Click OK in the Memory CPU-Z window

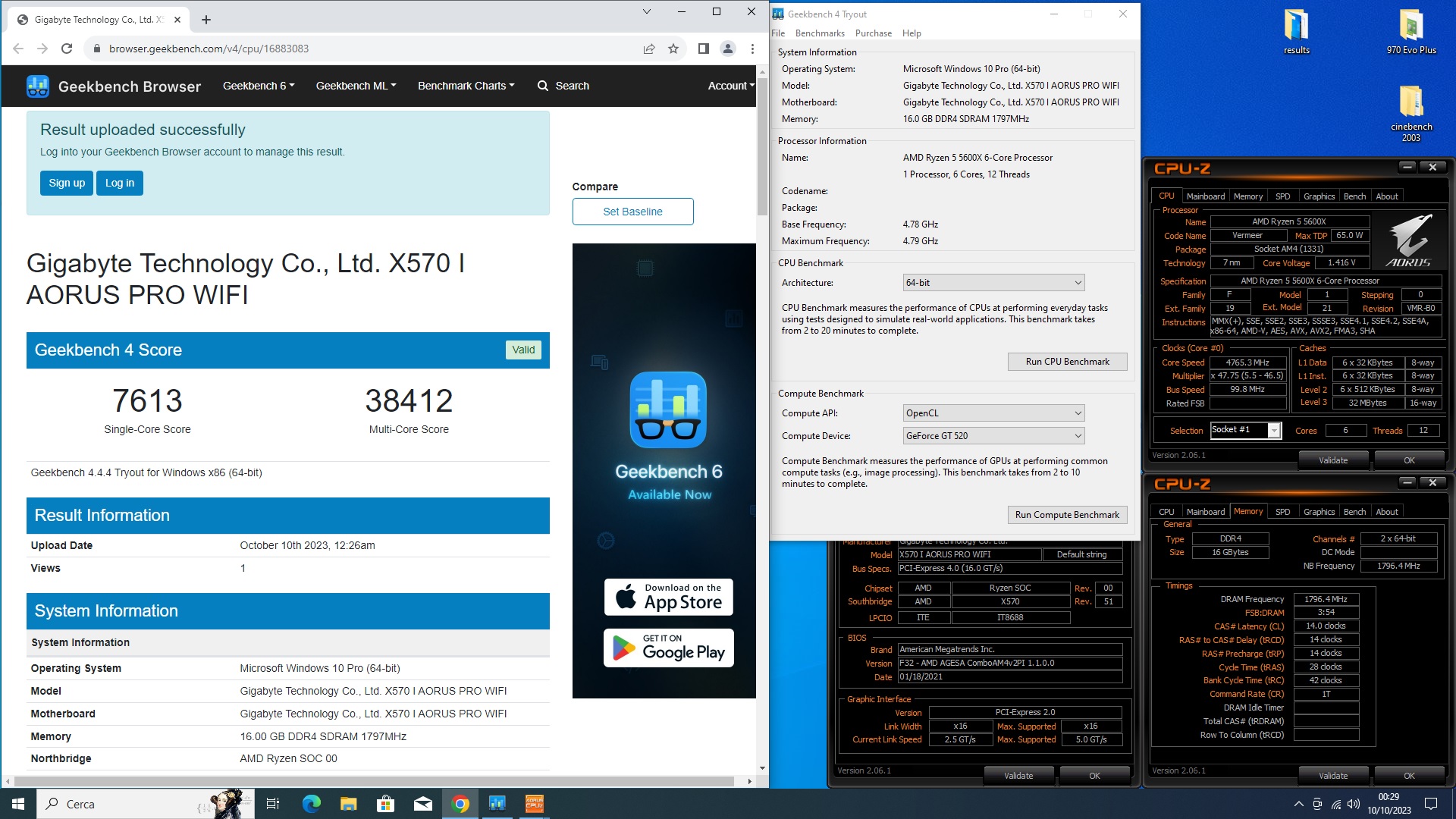point(1409,776)
